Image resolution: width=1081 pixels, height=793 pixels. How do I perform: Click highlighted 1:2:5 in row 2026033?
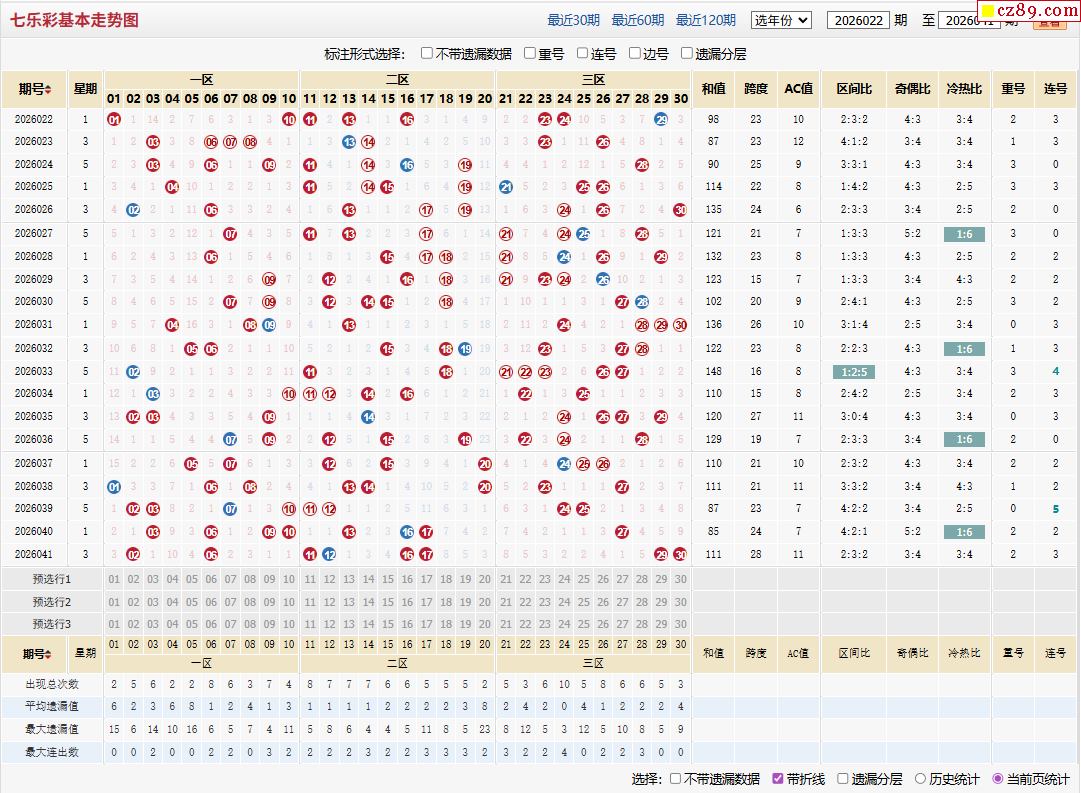pos(853,372)
